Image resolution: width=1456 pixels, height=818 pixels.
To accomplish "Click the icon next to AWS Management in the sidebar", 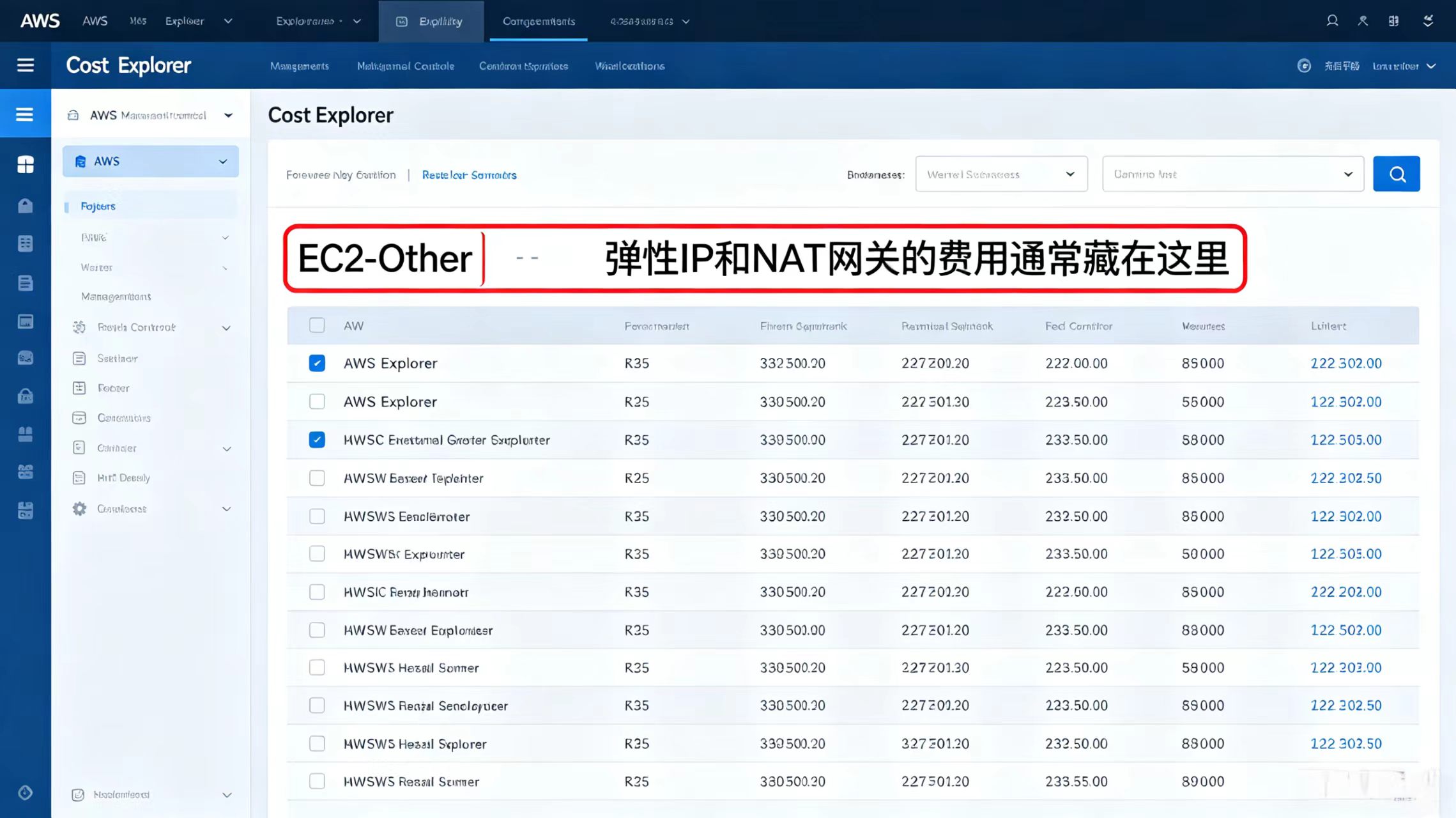I will pyautogui.click(x=73, y=116).
